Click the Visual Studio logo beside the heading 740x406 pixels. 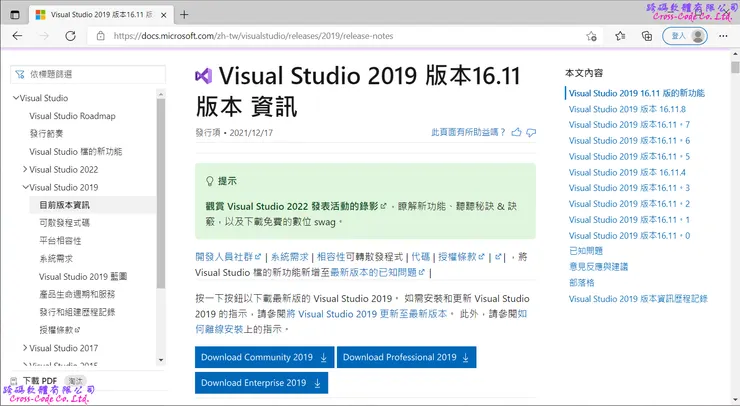pos(204,76)
